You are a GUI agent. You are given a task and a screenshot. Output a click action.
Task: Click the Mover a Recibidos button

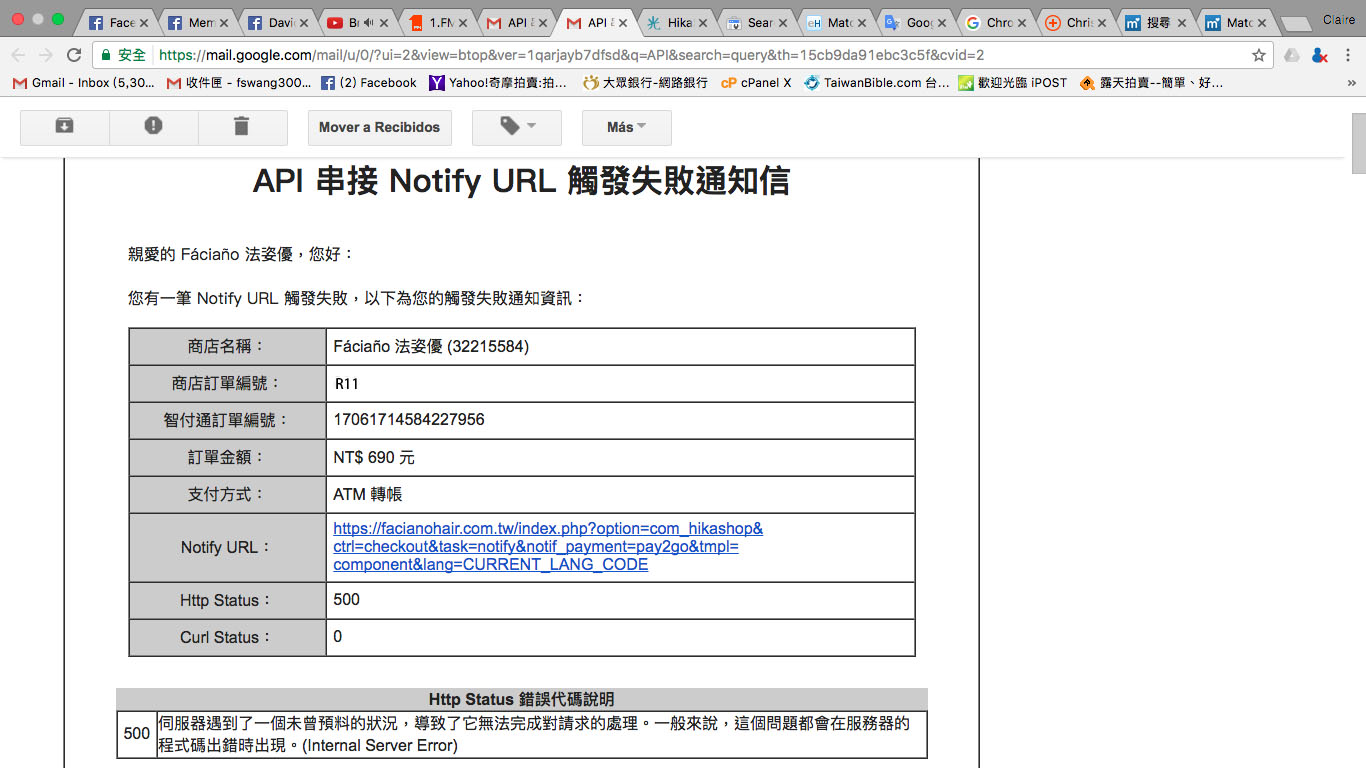coord(379,127)
